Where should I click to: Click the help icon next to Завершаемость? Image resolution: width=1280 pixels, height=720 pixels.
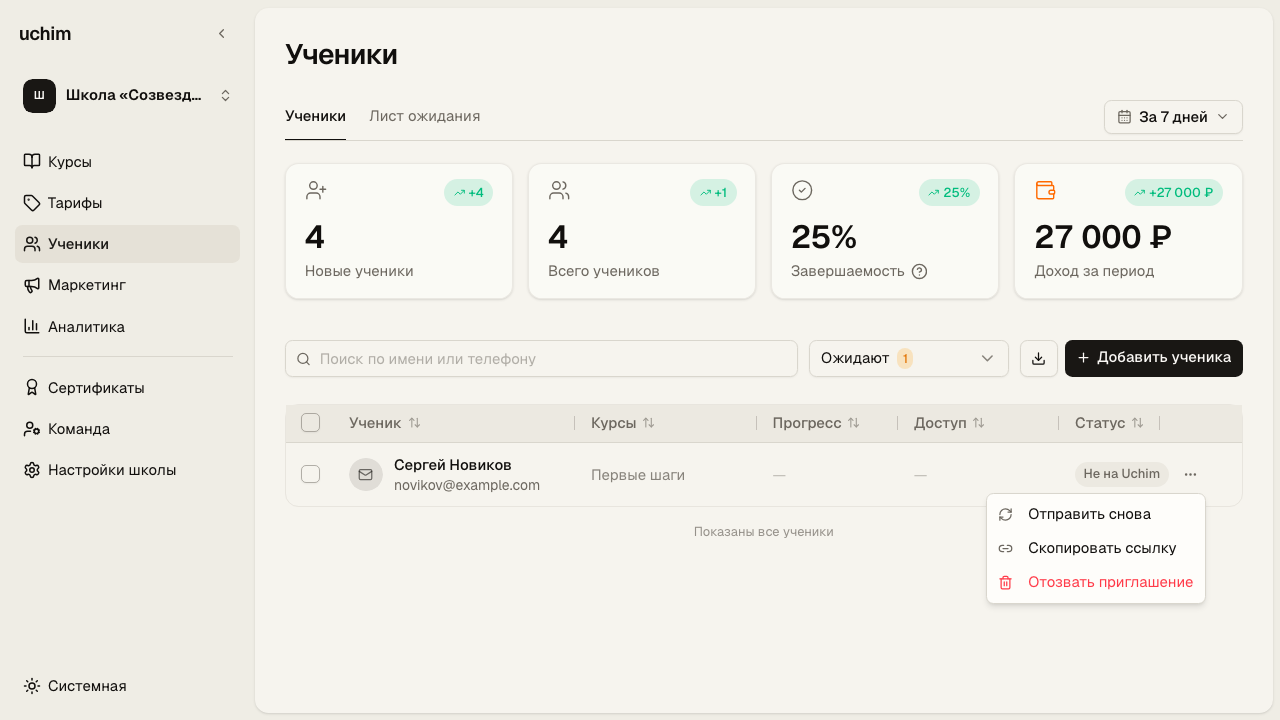pyautogui.click(x=920, y=271)
